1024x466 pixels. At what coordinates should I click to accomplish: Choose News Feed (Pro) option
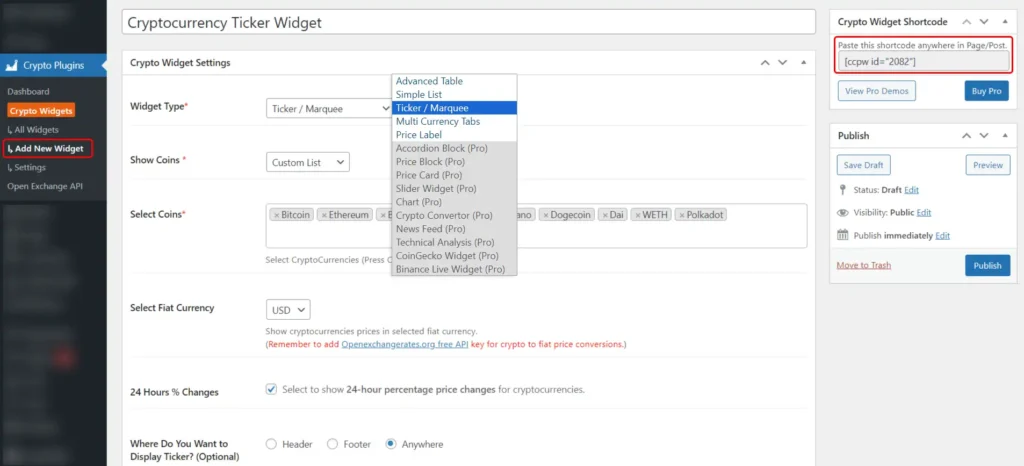click(x=455, y=228)
